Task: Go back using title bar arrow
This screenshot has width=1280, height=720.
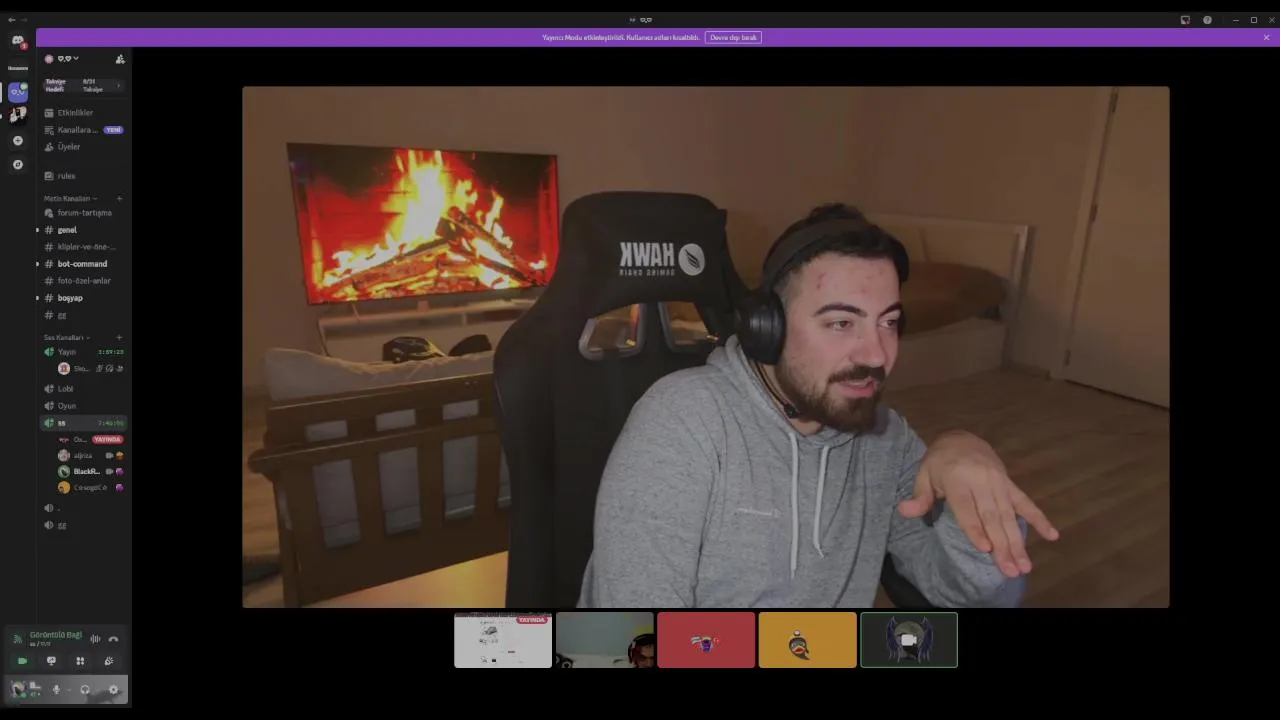Action: pos(11,20)
